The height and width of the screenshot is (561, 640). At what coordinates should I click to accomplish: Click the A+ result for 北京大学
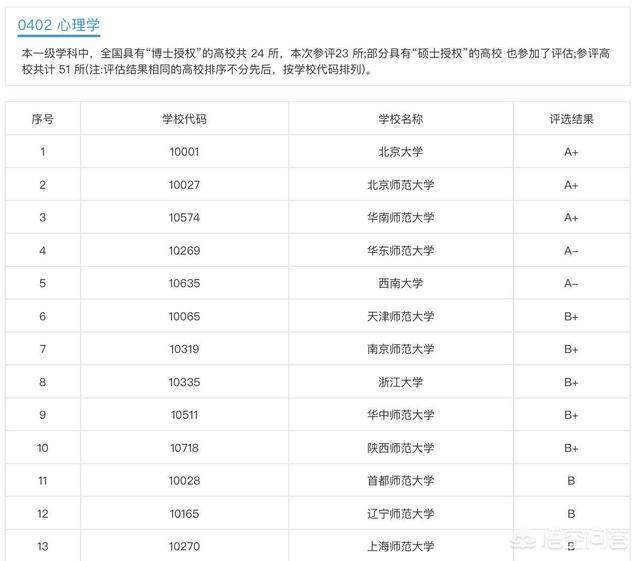point(571,152)
